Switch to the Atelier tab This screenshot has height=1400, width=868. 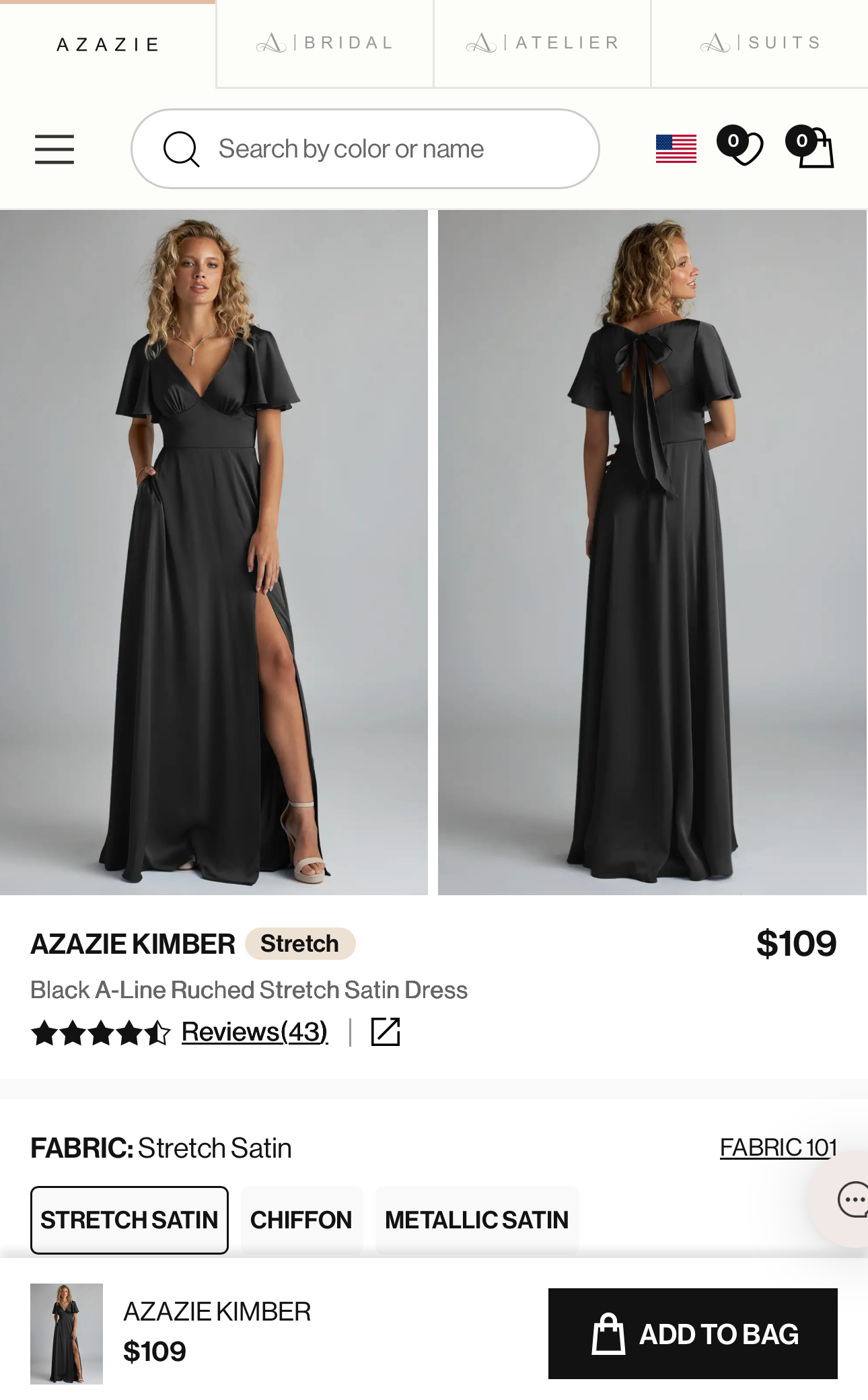pos(542,44)
